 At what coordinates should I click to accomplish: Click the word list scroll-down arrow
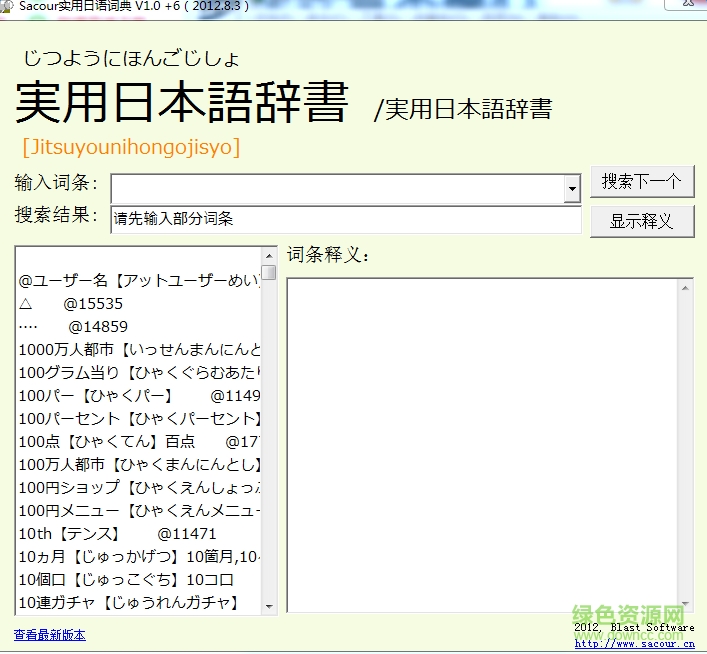coord(269,606)
